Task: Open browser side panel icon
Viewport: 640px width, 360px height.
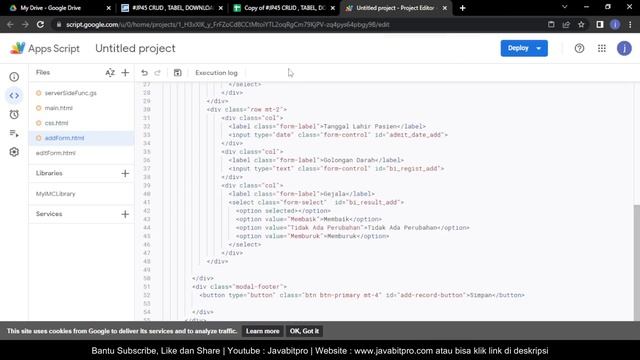Action: 600,24
